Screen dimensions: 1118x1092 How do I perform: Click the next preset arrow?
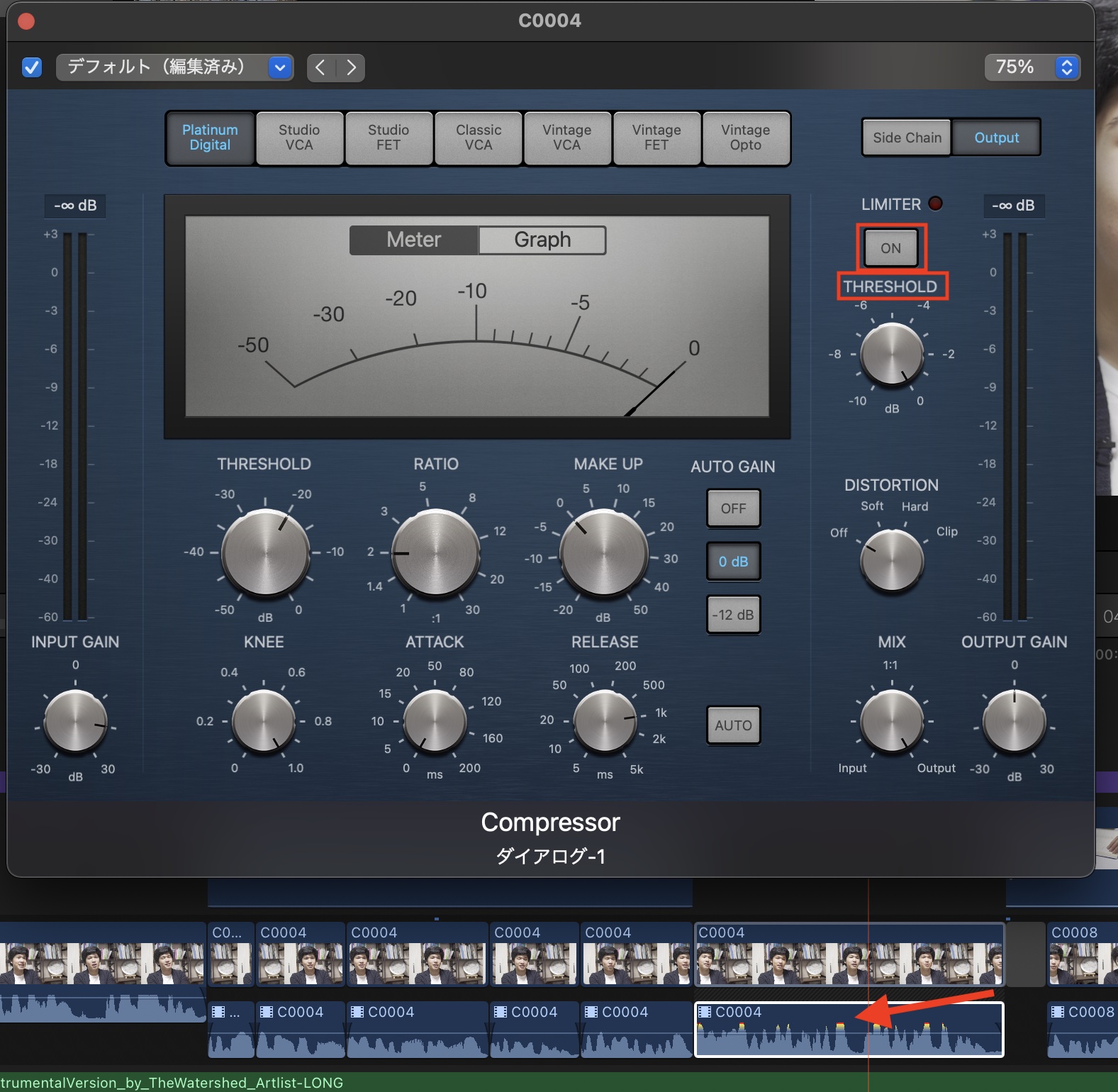(x=351, y=67)
